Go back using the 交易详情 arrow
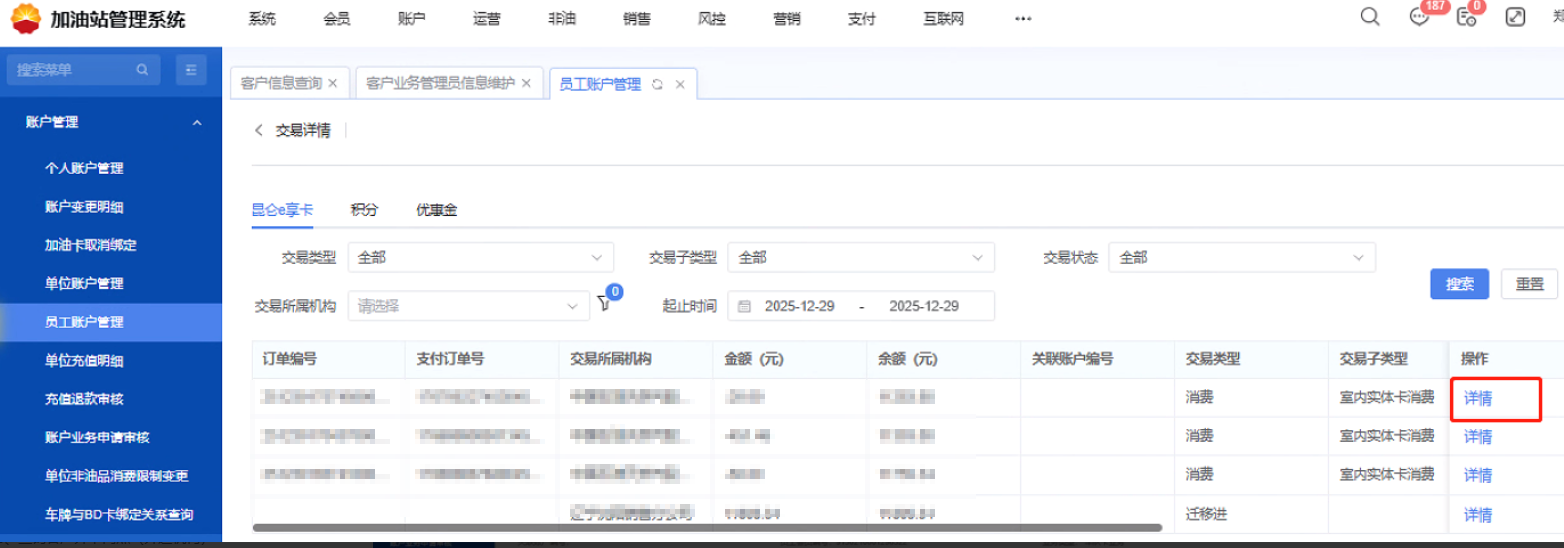This screenshot has height=548, width=1564. point(259,130)
